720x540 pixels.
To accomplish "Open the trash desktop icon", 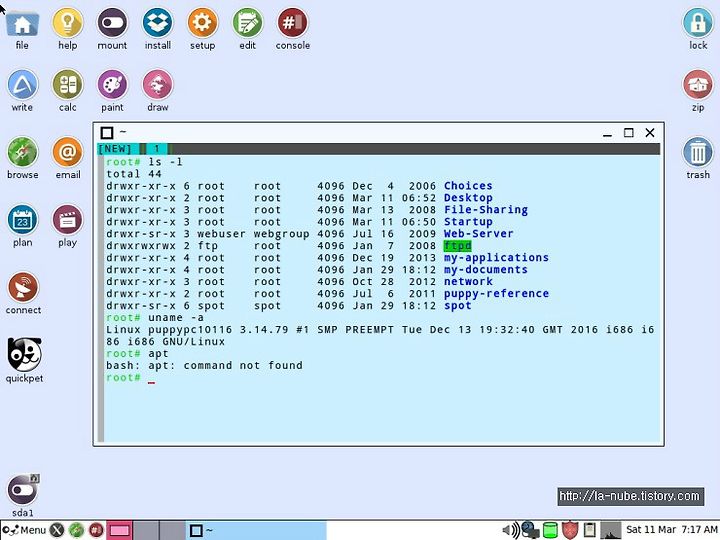I will point(698,152).
